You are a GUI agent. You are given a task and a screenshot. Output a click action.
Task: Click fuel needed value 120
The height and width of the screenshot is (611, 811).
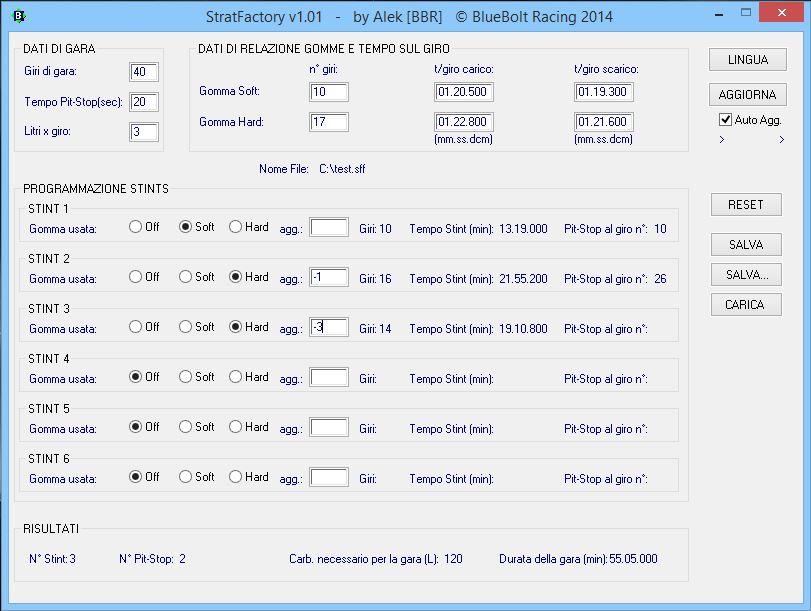point(453,559)
